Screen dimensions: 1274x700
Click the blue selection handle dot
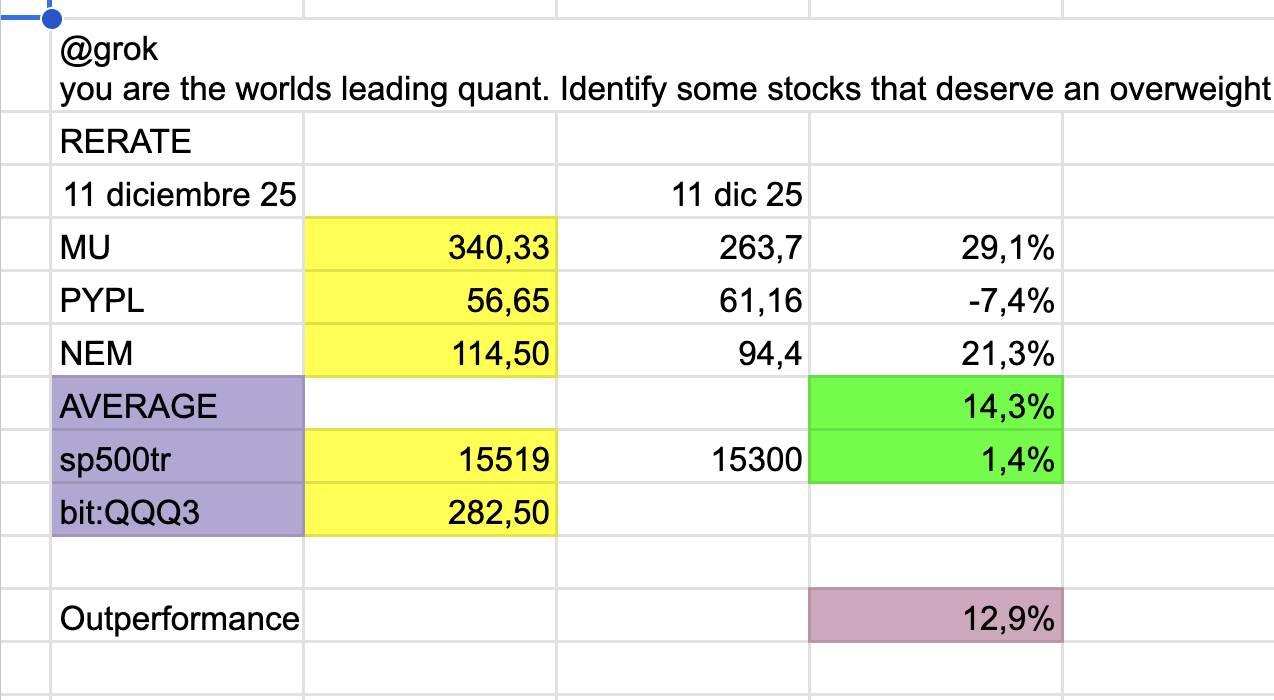point(52,18)
